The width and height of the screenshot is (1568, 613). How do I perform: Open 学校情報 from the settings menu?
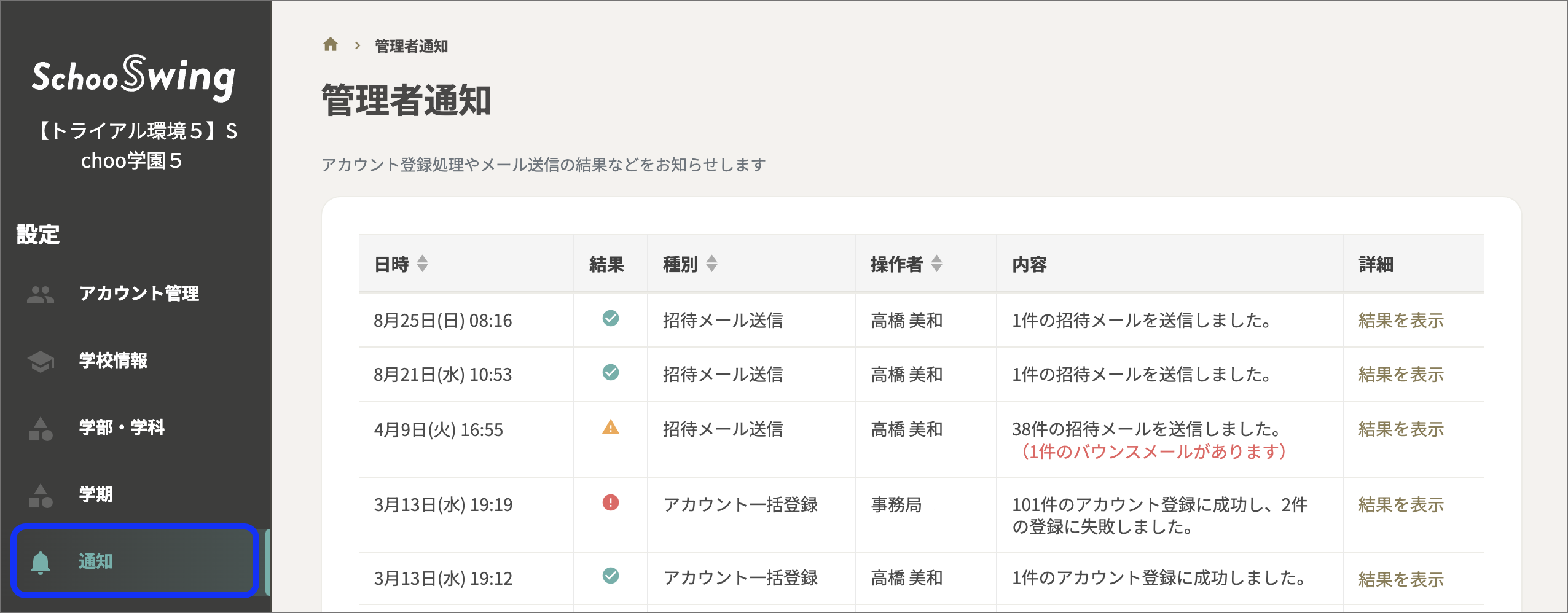[113, 361]
